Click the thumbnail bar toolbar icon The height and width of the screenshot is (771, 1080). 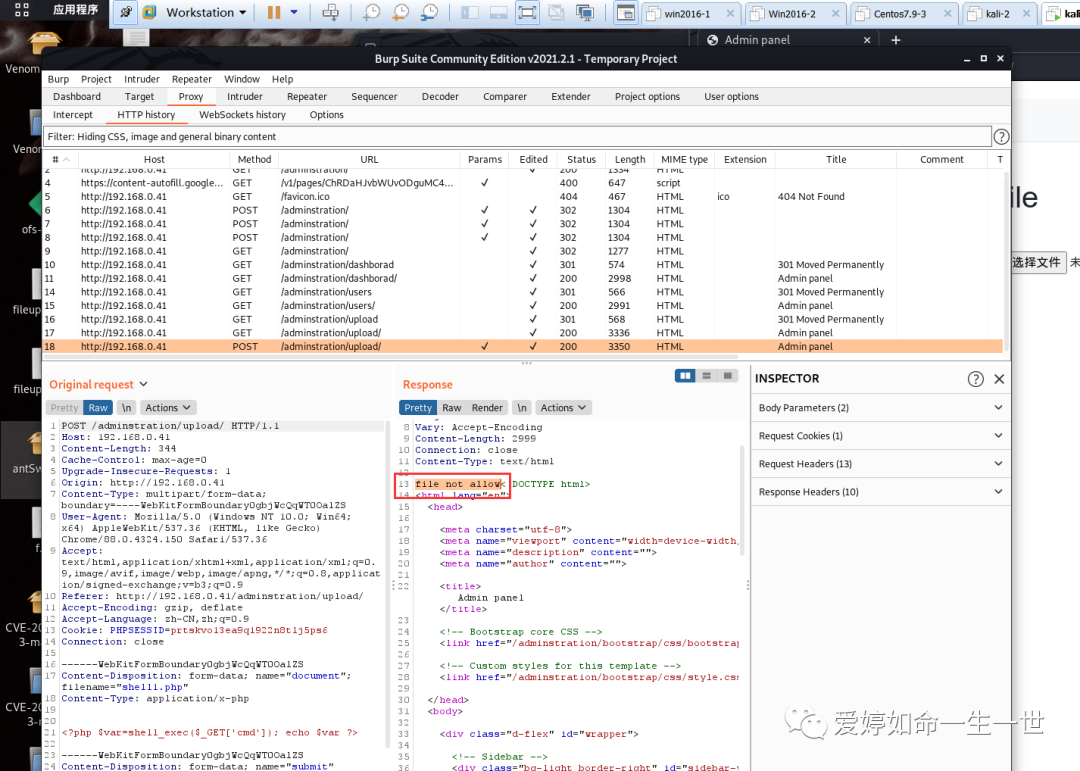(x=499, y=12)
